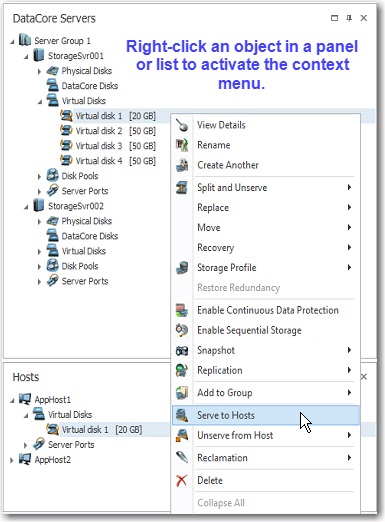Open the Move submenu arrow

pyautogui.click(x=349, y=227)
